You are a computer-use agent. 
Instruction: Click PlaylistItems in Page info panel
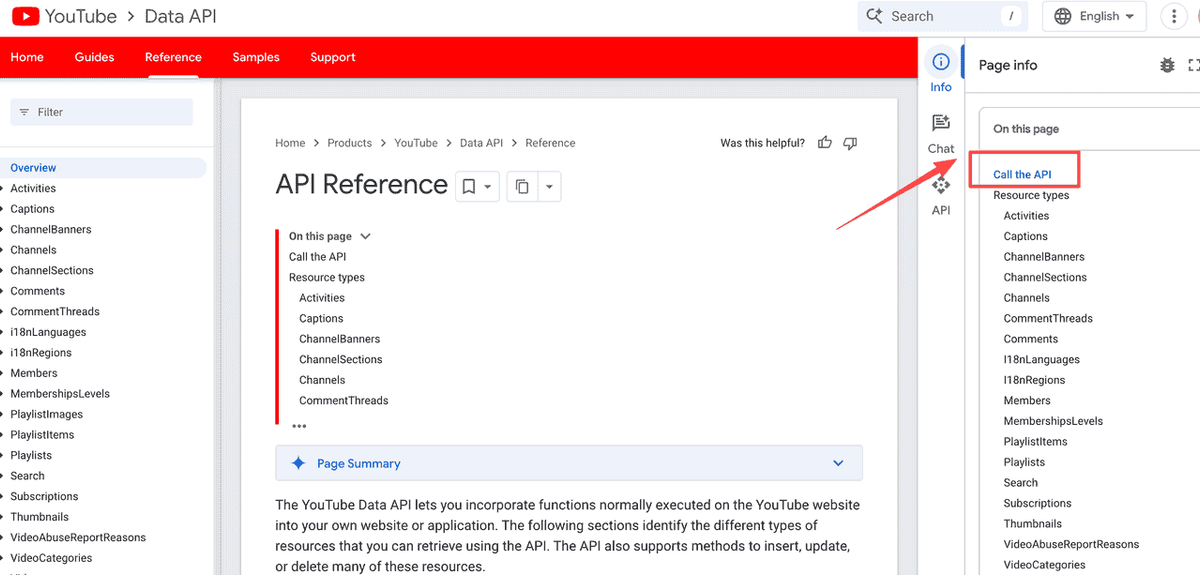1036,441
